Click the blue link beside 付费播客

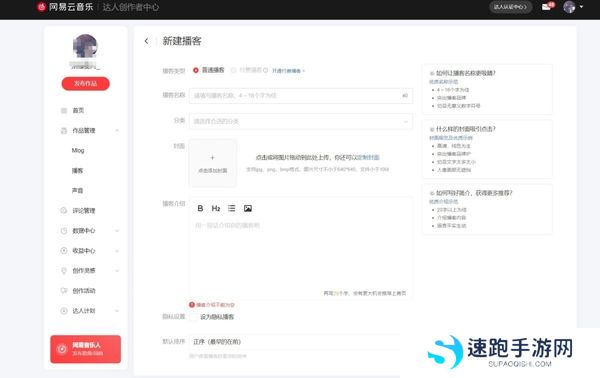click(288, 71)
